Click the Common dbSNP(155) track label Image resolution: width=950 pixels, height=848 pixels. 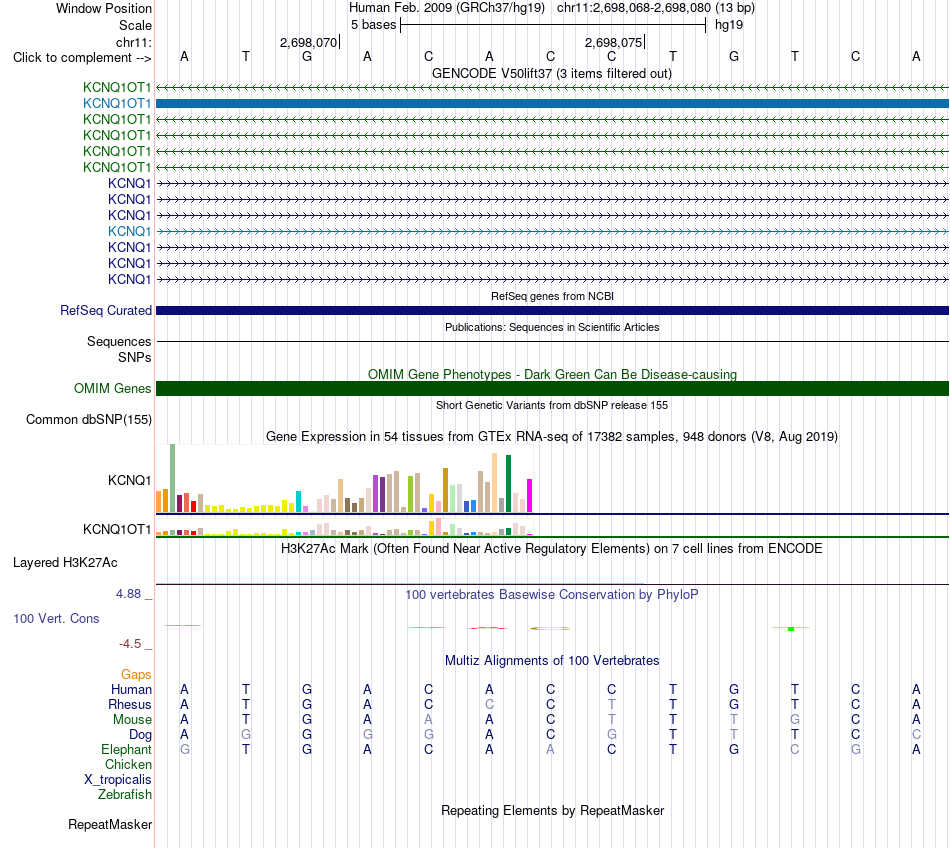(x=89, y=419)
